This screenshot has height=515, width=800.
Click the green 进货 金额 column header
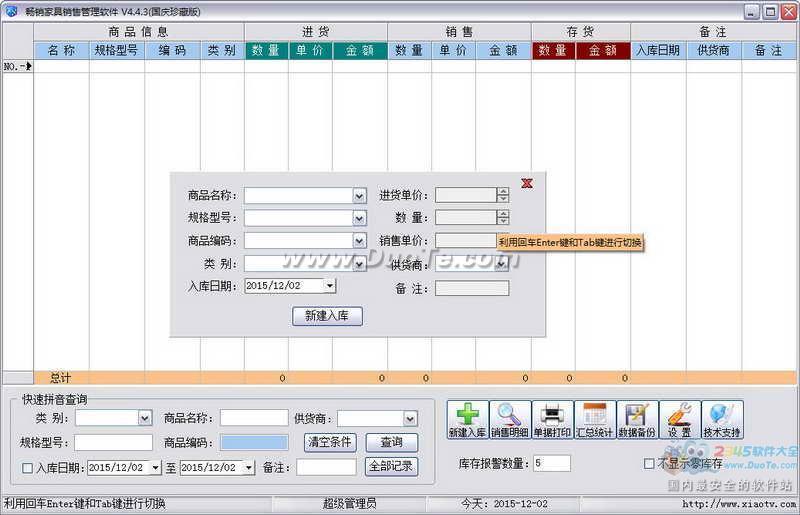pyautogui.click(x=360, y=51)
